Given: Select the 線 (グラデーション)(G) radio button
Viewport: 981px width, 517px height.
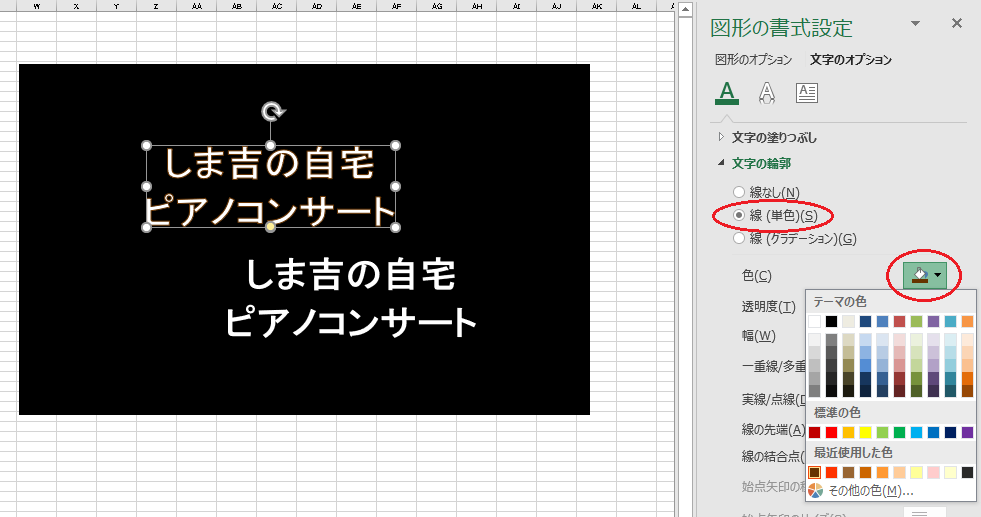Looking at the screenshot, I should (x=739, y=238).
